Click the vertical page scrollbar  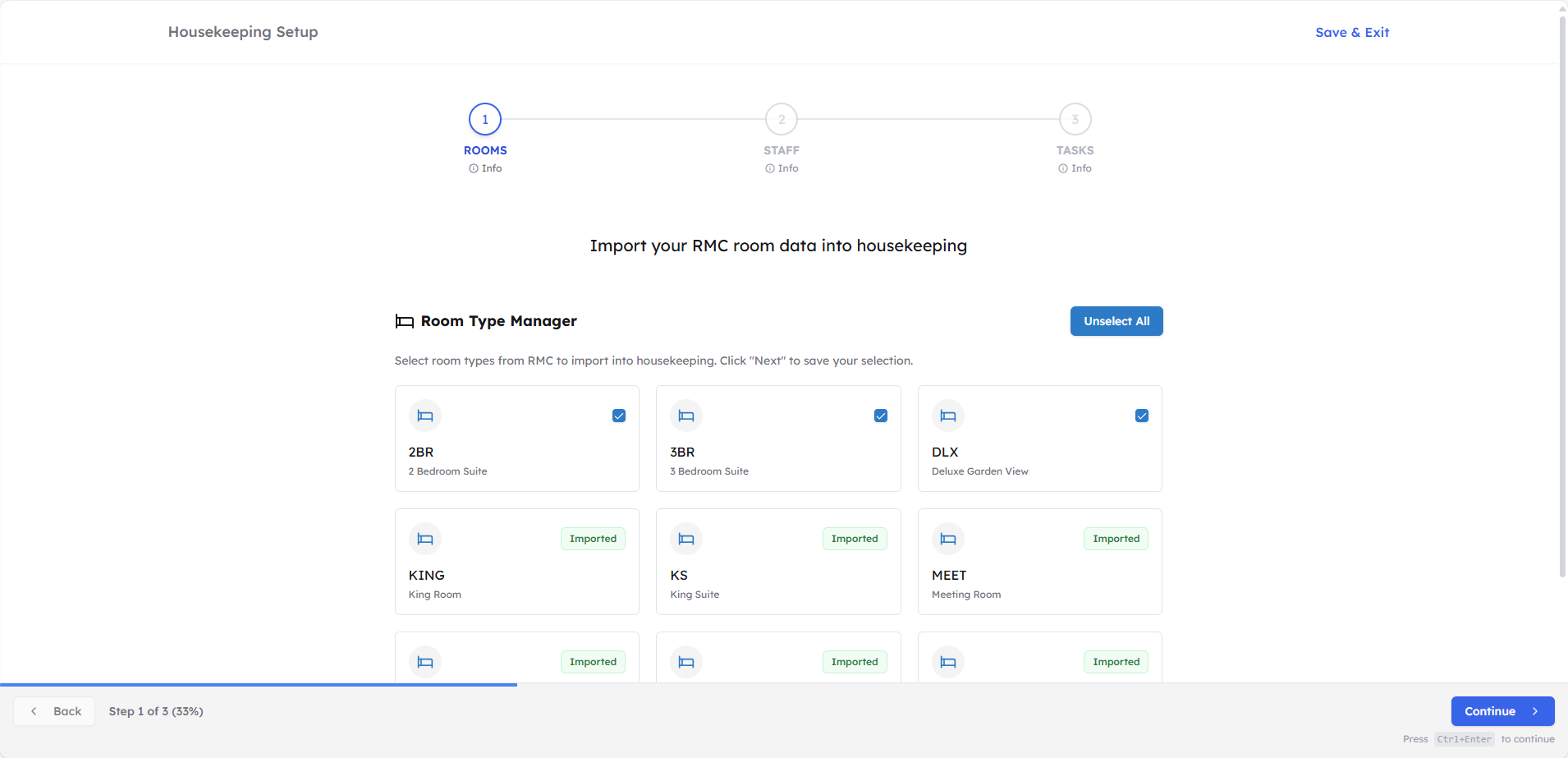[x=1562, y=296]
